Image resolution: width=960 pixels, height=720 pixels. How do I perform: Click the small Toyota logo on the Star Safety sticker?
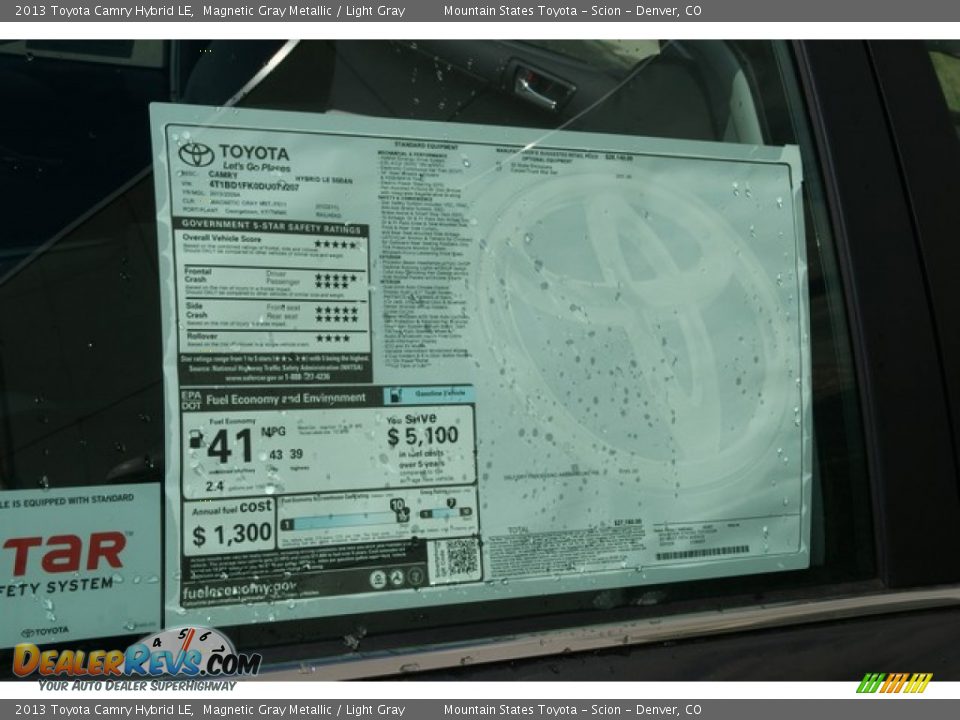click(45, 632)
